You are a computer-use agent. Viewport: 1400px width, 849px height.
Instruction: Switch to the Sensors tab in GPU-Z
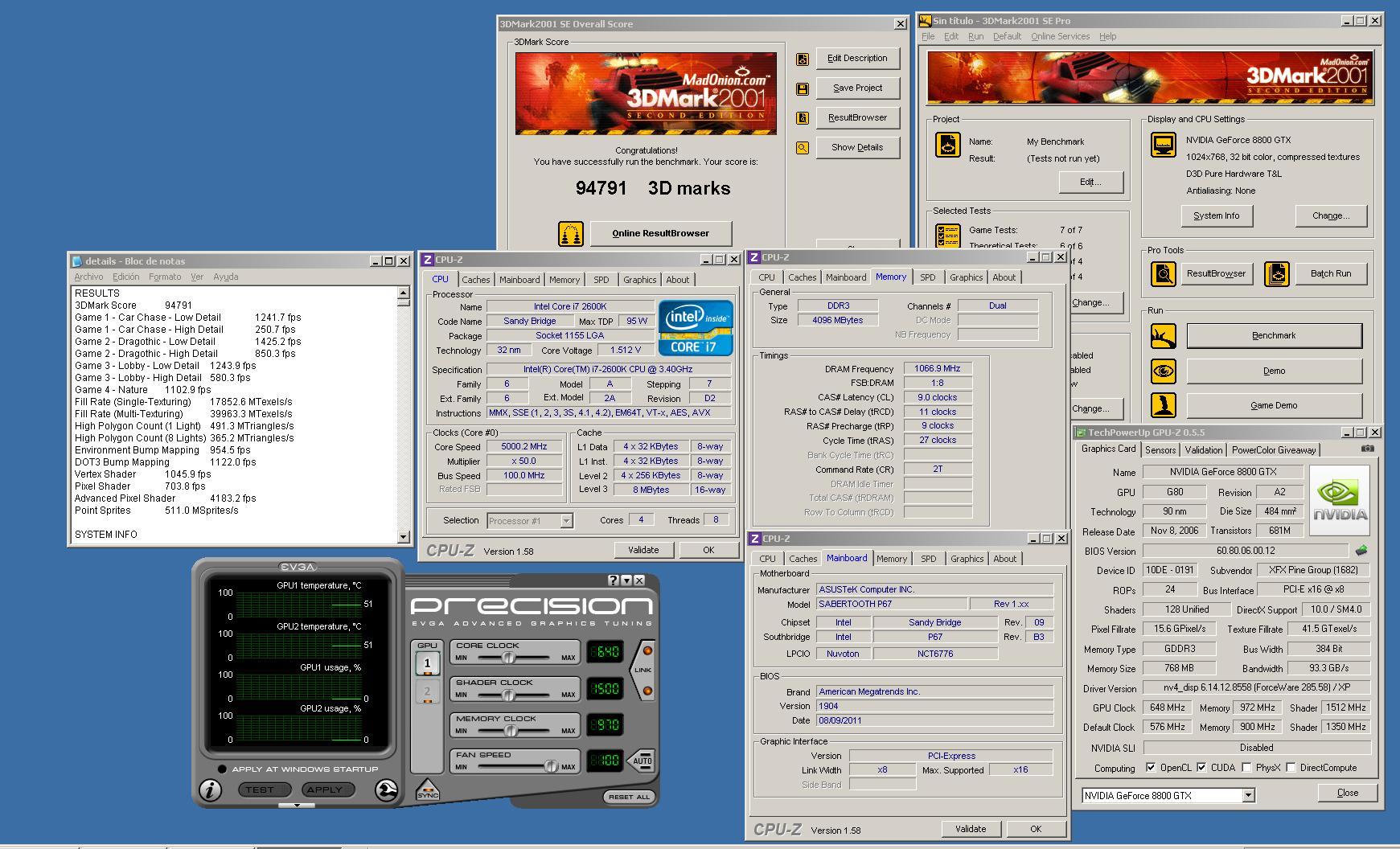[1160, 450]
